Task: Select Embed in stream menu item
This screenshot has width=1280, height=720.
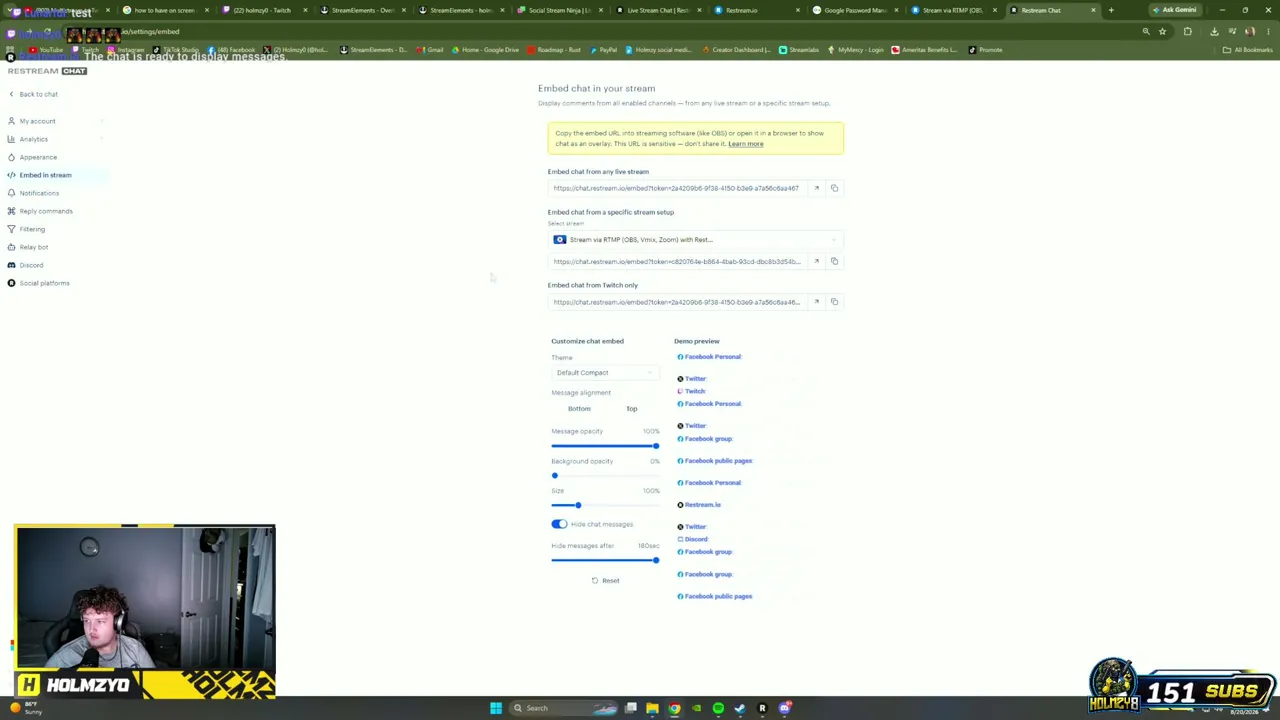Action: pos(45,175)
